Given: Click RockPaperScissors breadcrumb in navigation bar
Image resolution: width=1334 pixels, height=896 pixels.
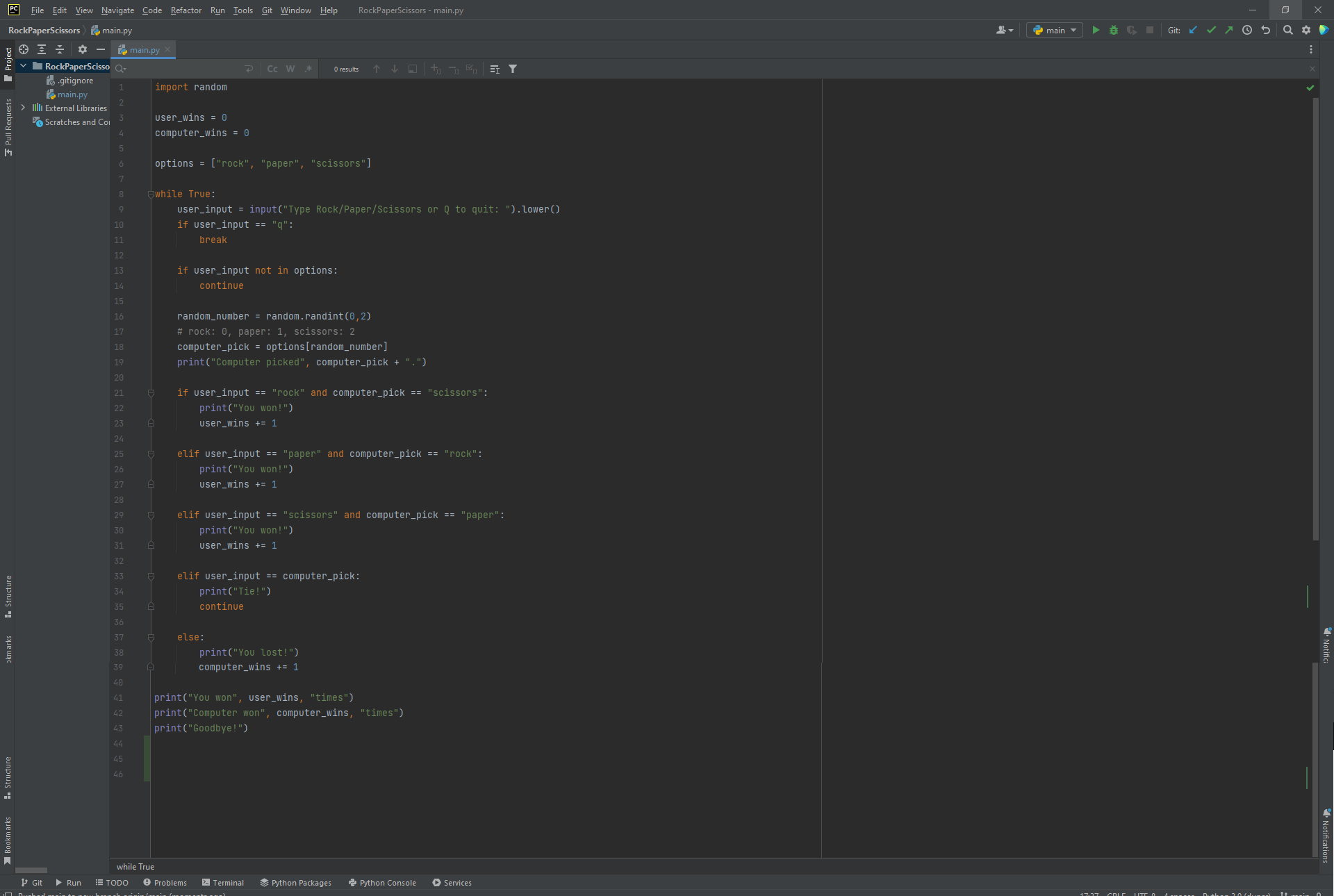Looking at the screenshot, I should click(x=44, y=30).
